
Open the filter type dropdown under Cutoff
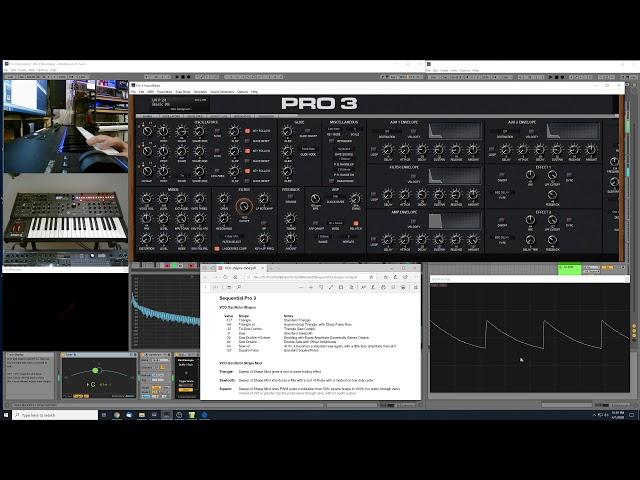[x=231, y=236]
